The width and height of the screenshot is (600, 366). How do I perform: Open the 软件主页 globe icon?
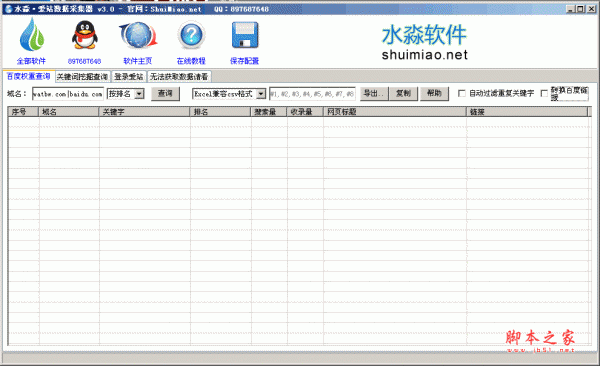point(138,35)
